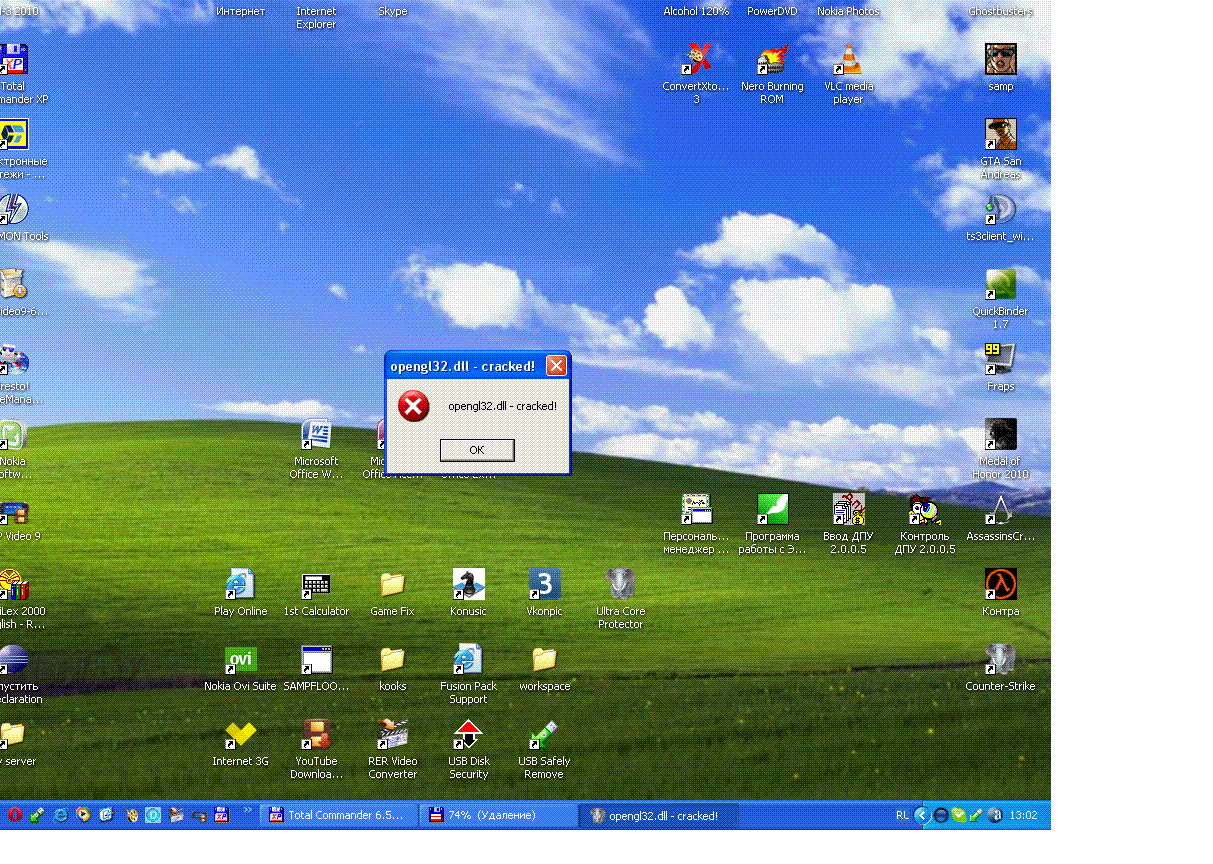Launch Total Commander XP from Quick Launch
This screenshot has height=864, width=1213.
point(222,815)
